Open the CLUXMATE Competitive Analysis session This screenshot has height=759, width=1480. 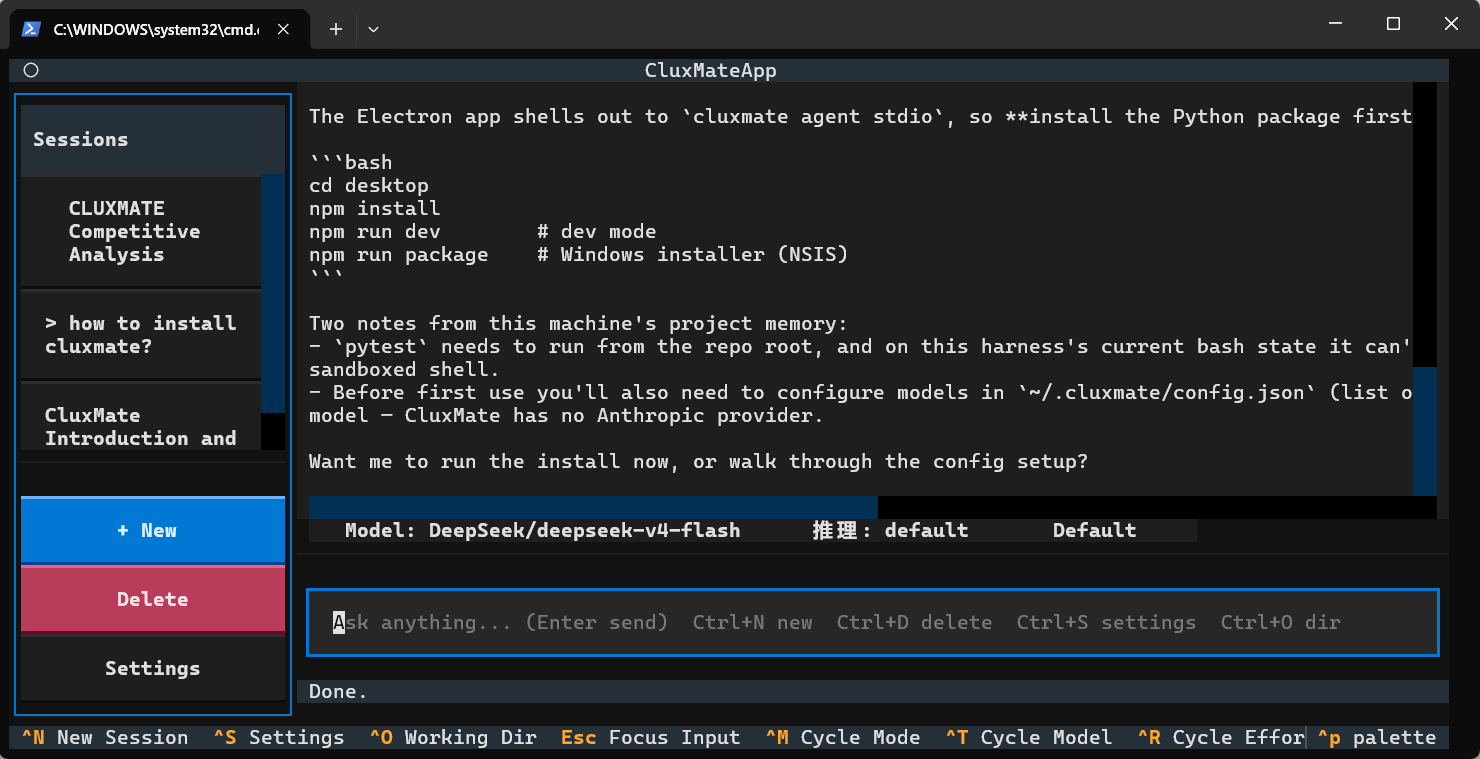click(141, 231)
